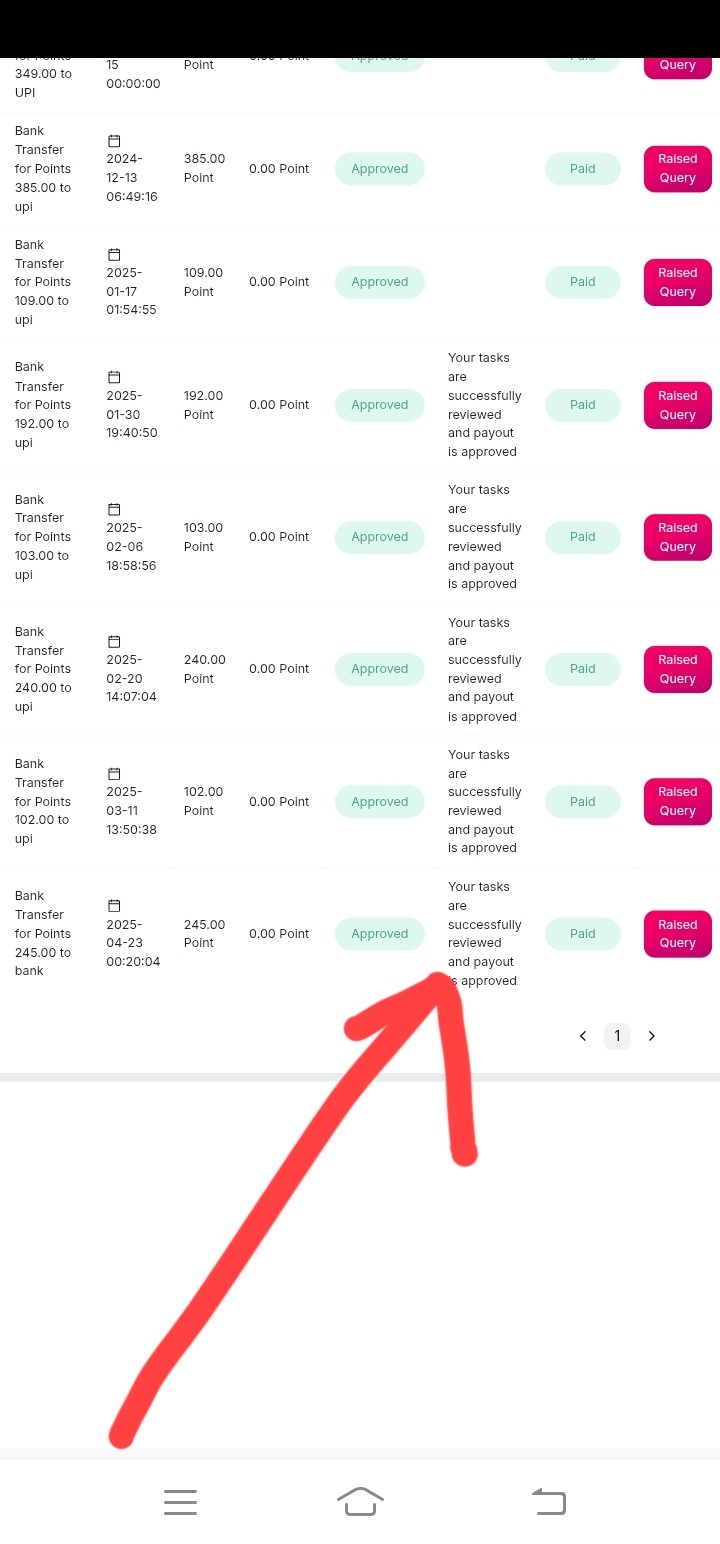The height and width of the screenshot is (1544, 720).
Task: Click the Approved badge for 192.00 points
Action: pyautogui.click(x=380, y=405)
